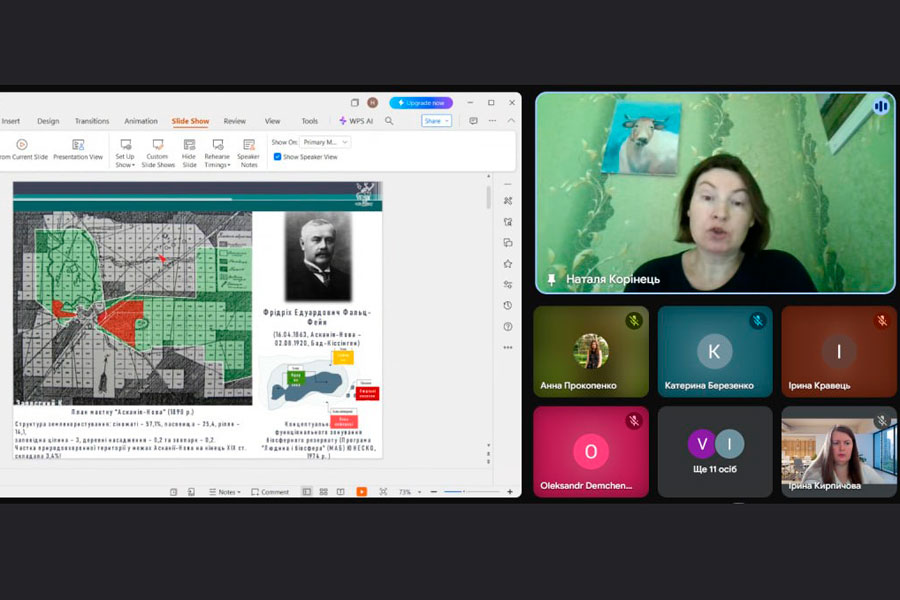Select the Ірина Кравець participant tile
This screenshot has height=600, width=900.
click(839, 351)
